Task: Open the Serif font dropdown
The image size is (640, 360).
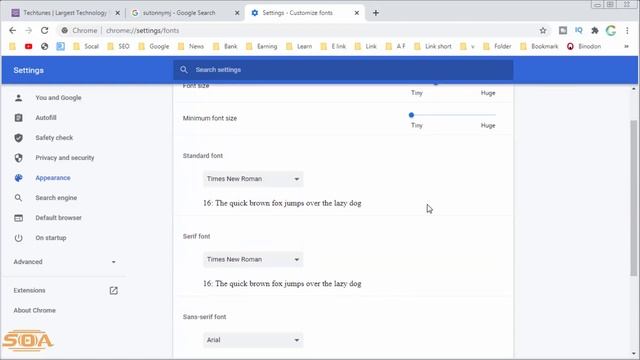Action: pos(253,260)
